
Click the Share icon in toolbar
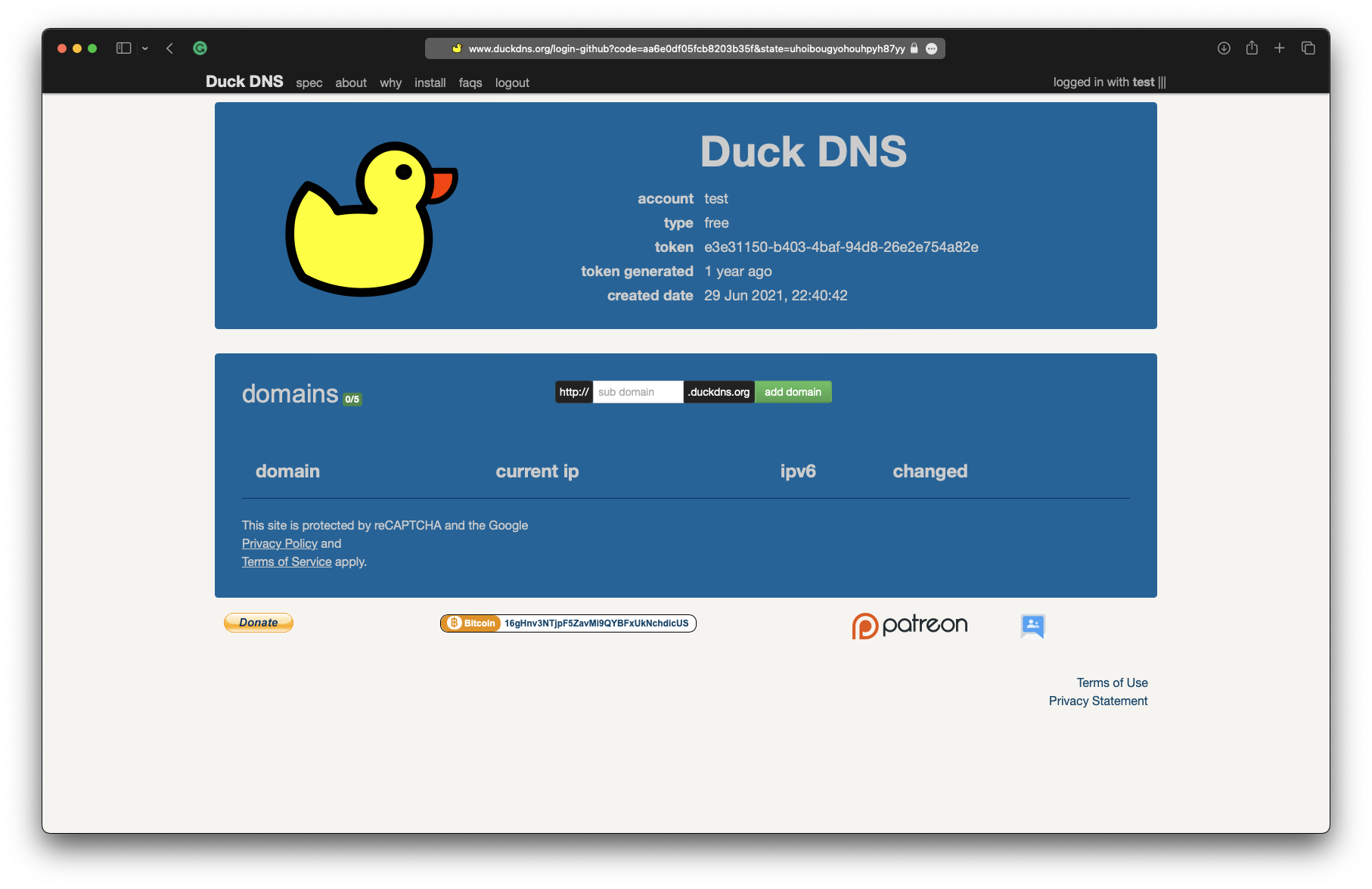click(1252, 48)
